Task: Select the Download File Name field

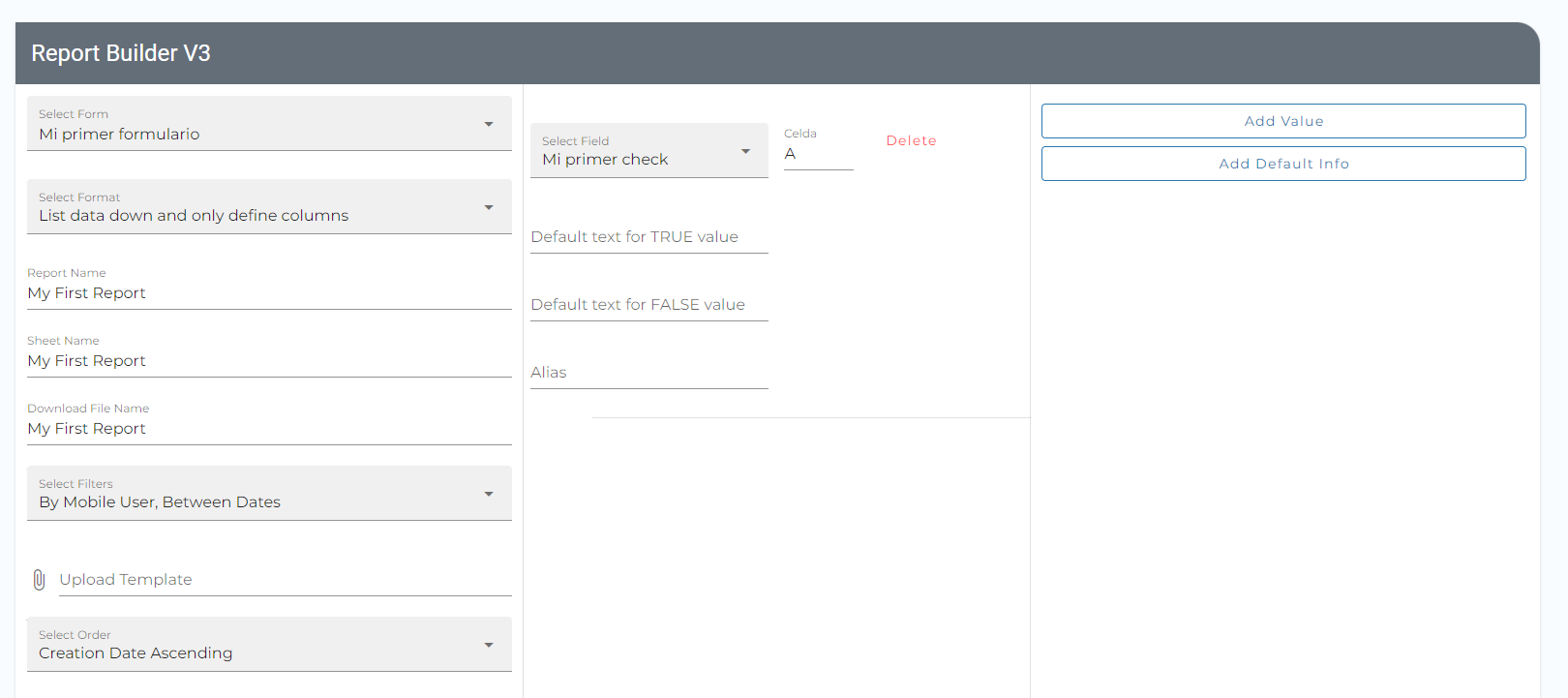Action: [269, 429]
